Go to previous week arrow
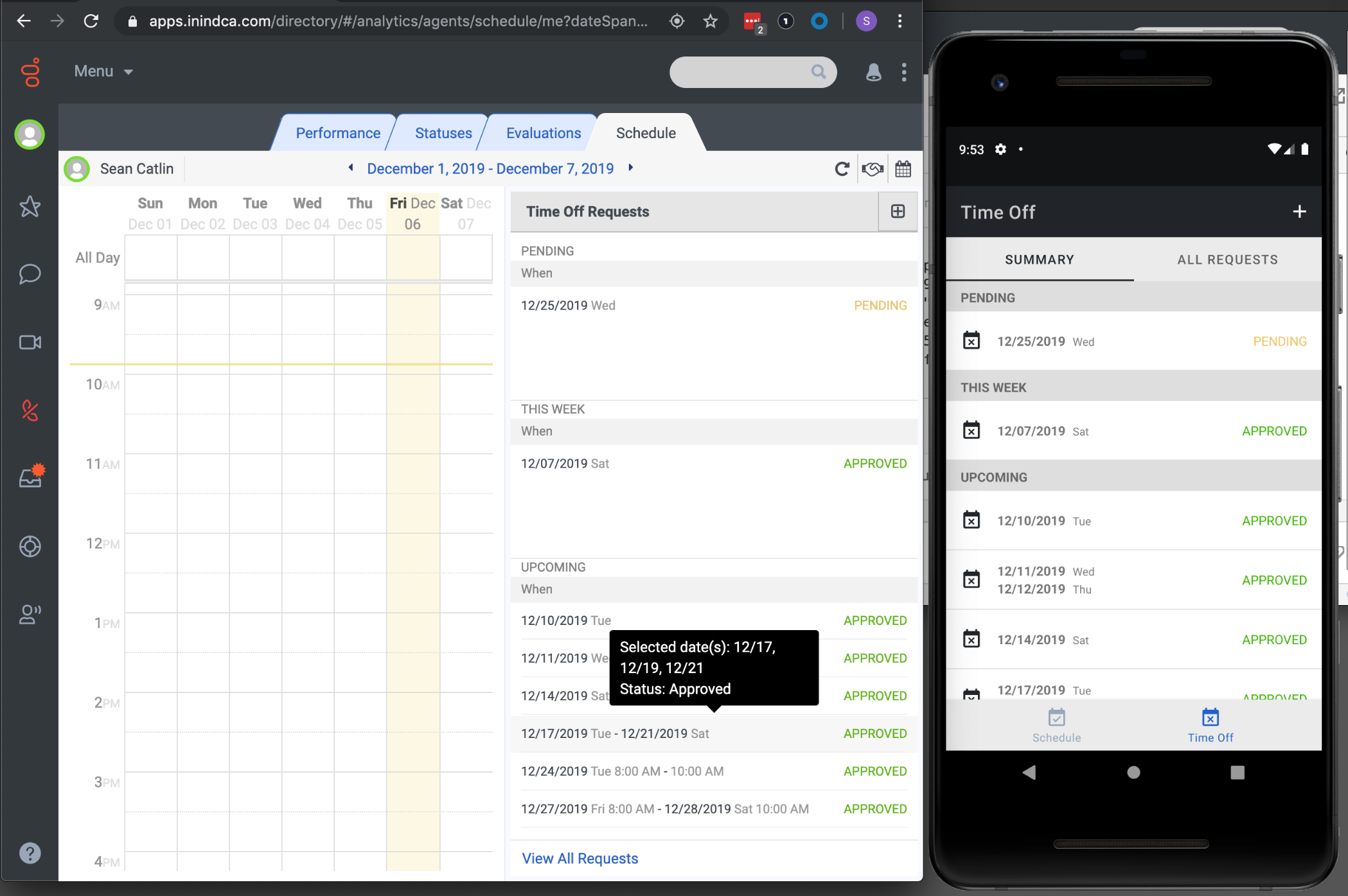 tap(351, 168)
